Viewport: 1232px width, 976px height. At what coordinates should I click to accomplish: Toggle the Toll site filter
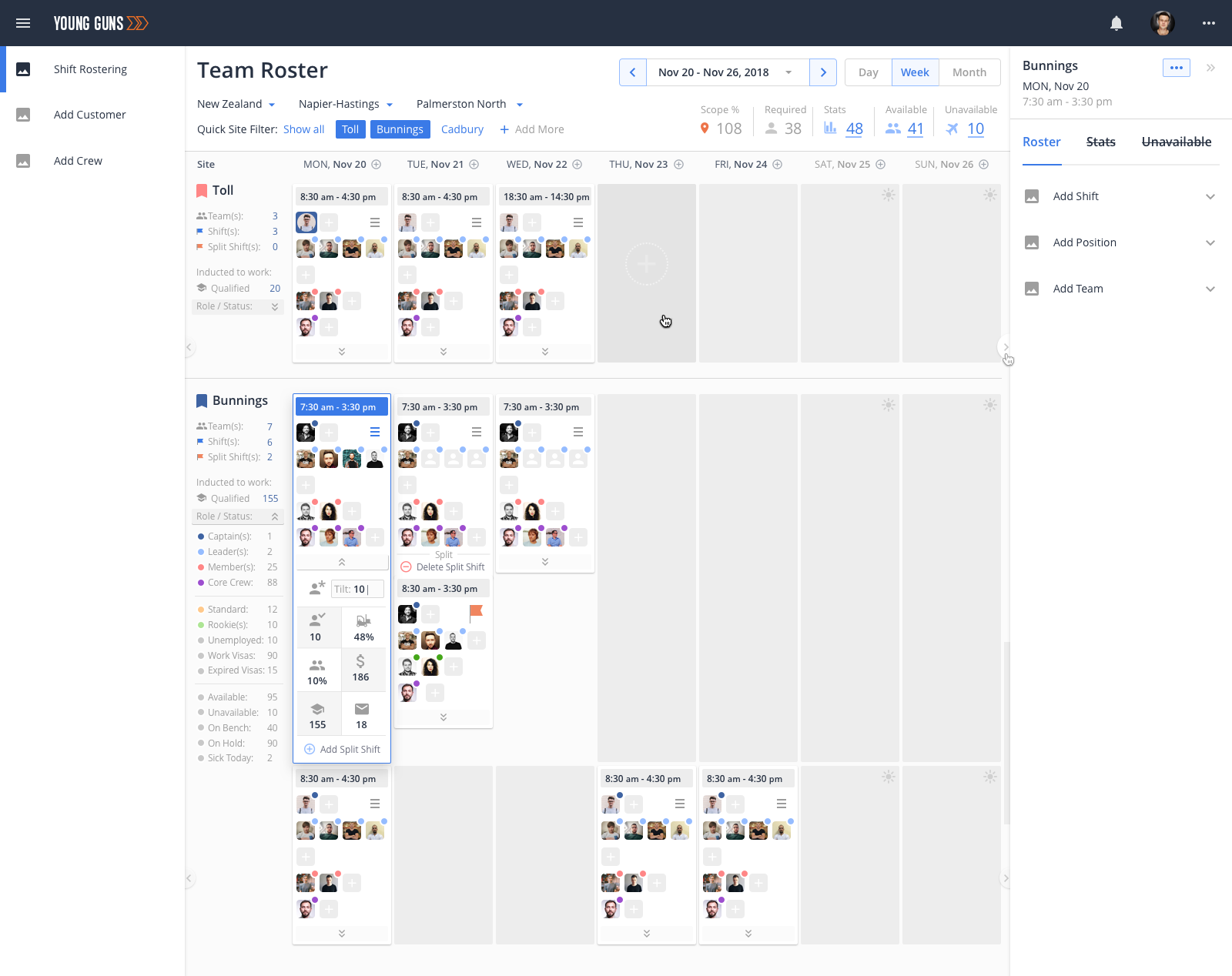click(x=350, y=129)
